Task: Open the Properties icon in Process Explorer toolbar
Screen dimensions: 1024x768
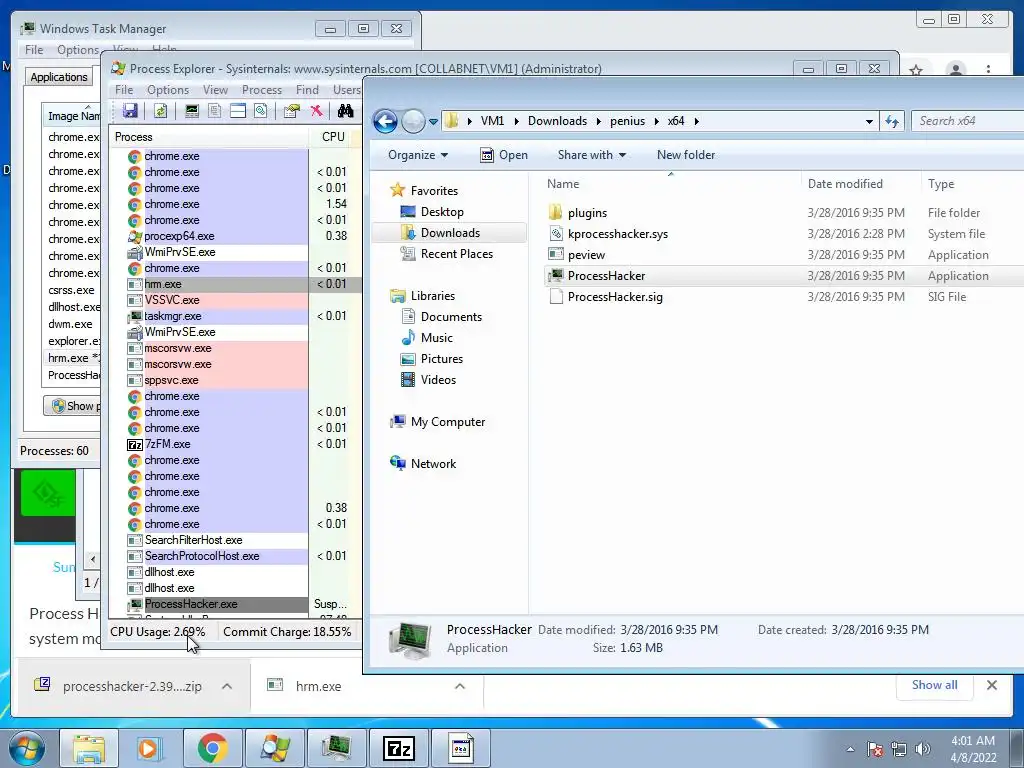Action: click(x=291, y=110)
